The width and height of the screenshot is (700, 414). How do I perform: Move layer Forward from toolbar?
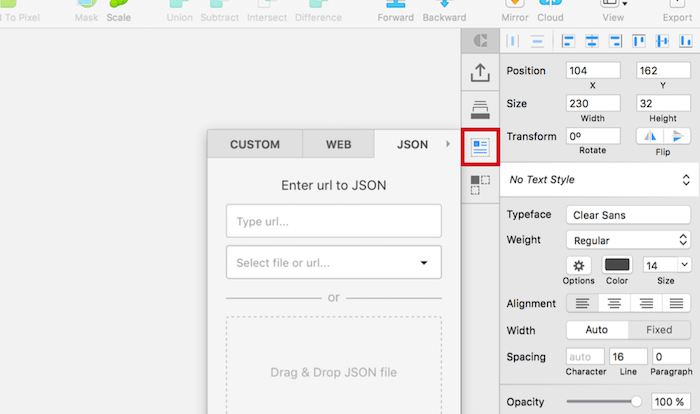396,4
